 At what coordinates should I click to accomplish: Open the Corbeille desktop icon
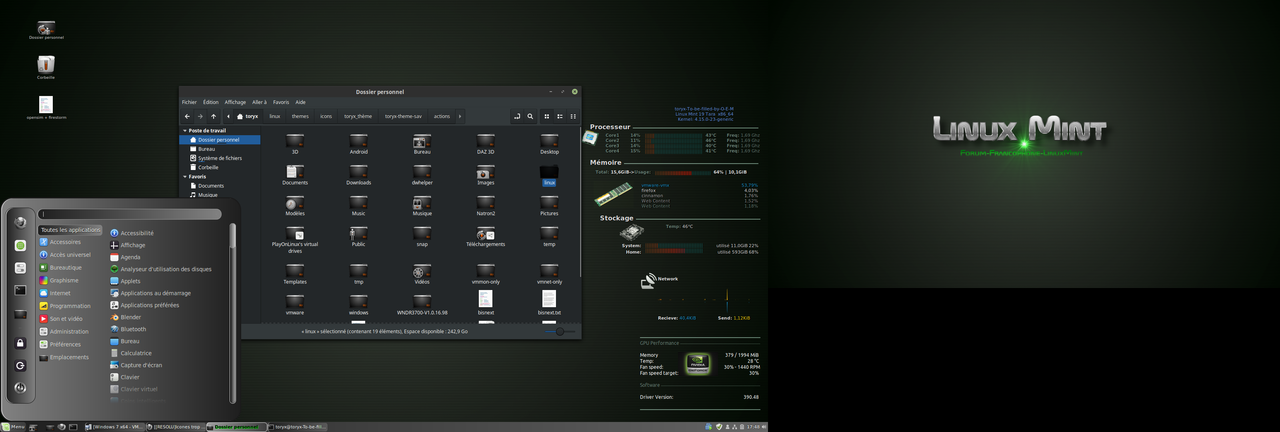click(46, 66)
